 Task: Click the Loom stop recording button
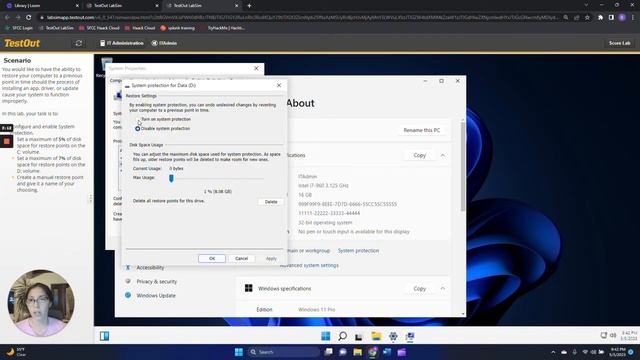pyautogui.click(x=7, y=142)
